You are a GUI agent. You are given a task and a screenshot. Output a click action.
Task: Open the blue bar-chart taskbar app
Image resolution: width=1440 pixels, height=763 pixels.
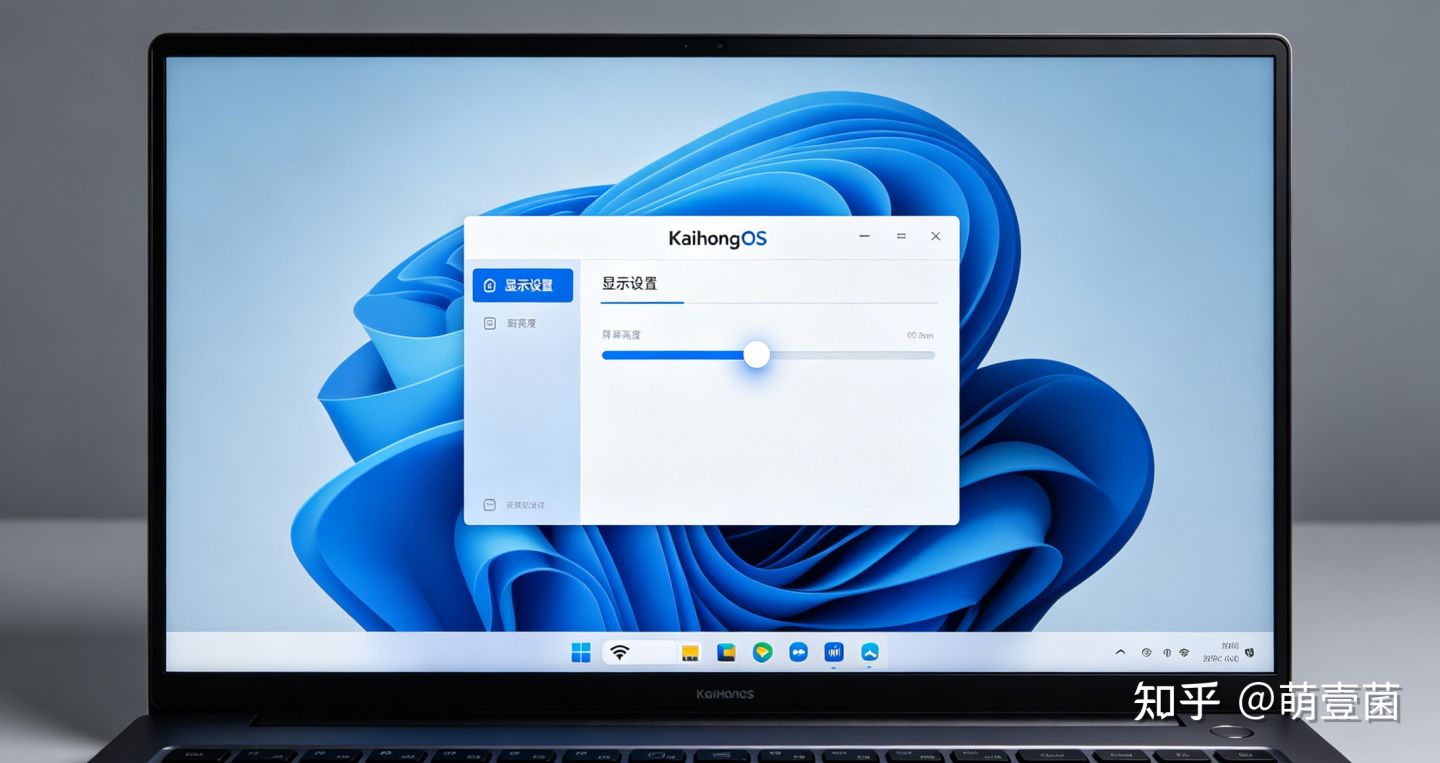tap(834, 653)
